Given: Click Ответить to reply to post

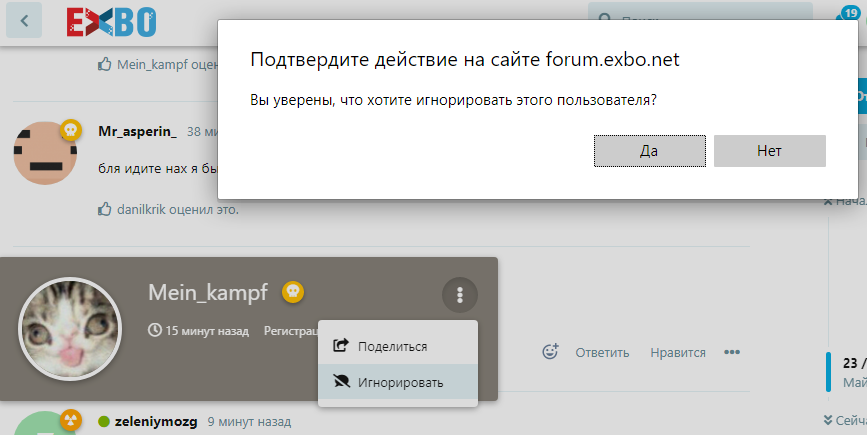Looking at the screenshot, I should pos(602,353).
